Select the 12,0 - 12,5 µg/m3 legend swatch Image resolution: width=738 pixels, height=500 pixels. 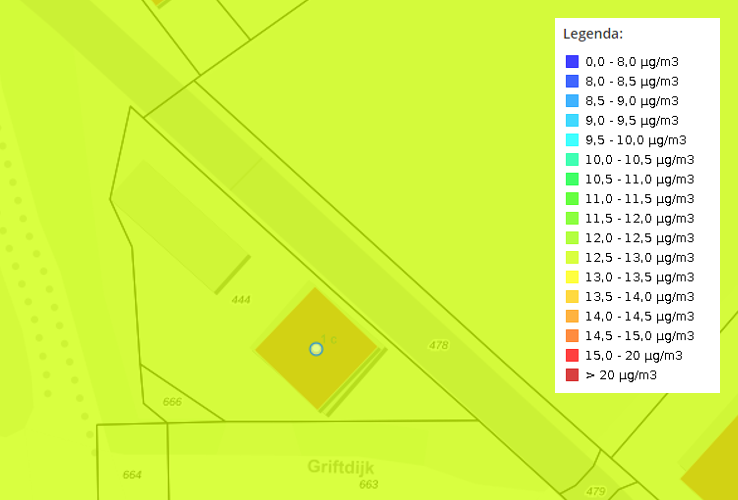pos(572,238)
